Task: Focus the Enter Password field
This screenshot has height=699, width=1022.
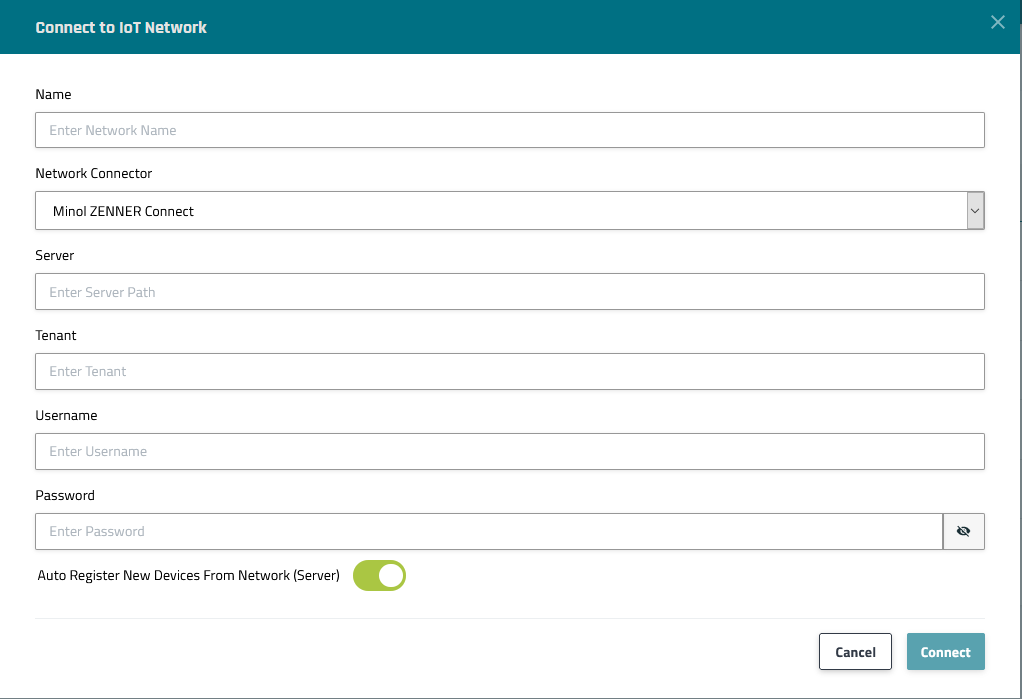Action: click(x=488, y=532)
